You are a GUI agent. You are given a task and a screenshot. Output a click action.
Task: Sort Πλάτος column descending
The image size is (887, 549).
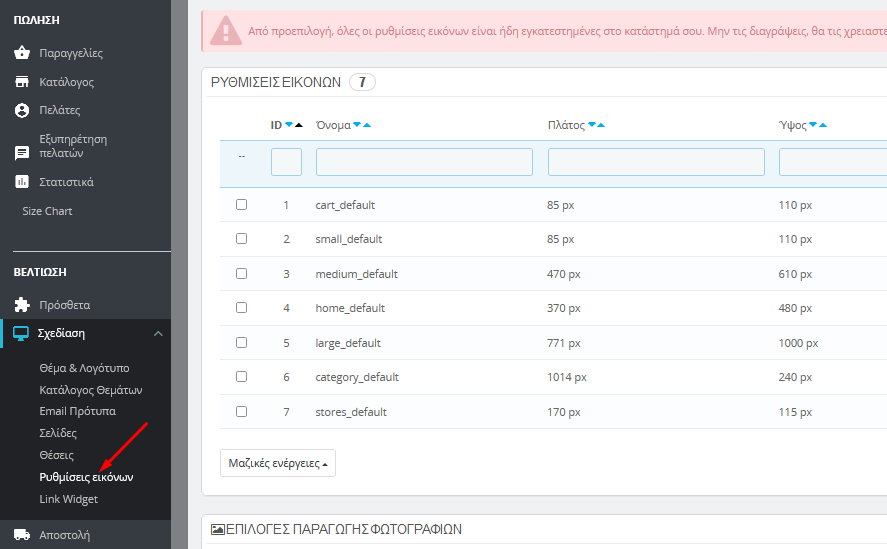click(x=592, y=125)
